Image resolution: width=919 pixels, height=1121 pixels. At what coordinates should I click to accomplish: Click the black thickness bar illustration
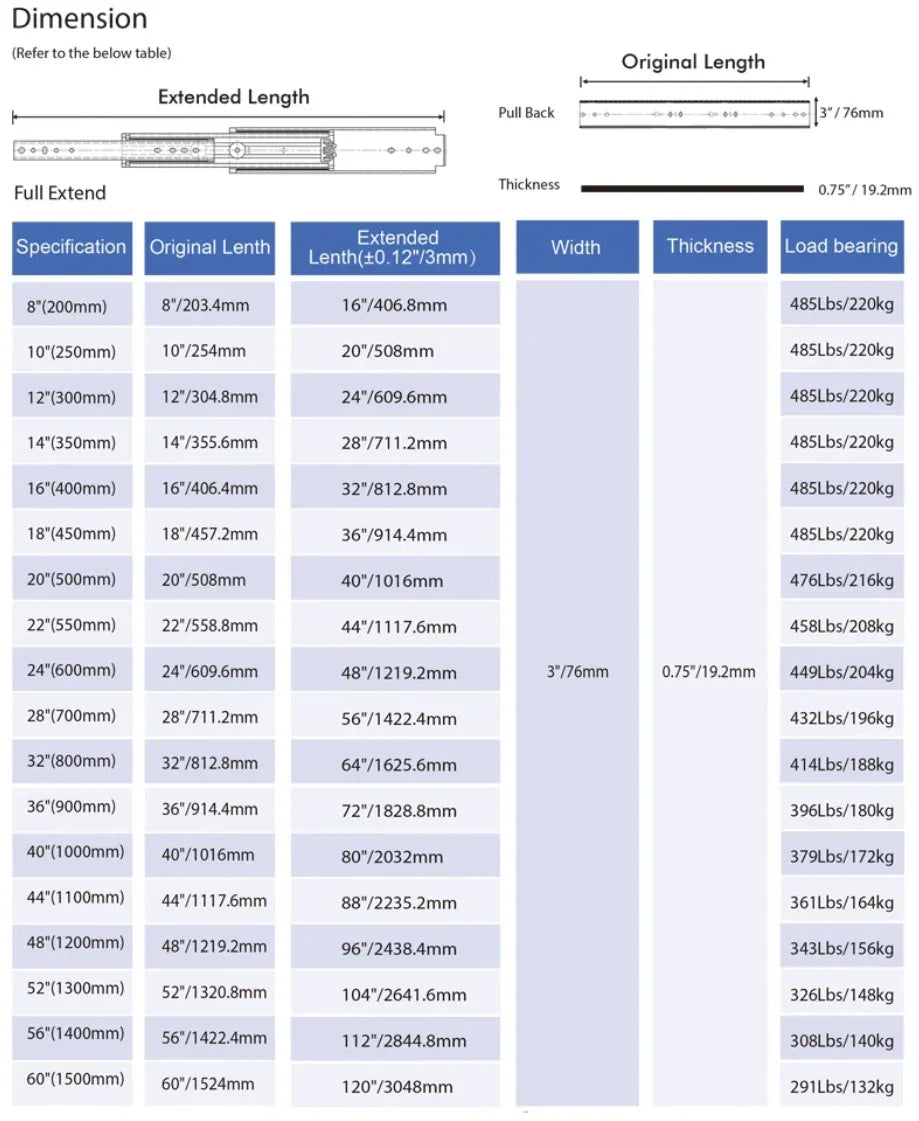click(x=692, y=188)
